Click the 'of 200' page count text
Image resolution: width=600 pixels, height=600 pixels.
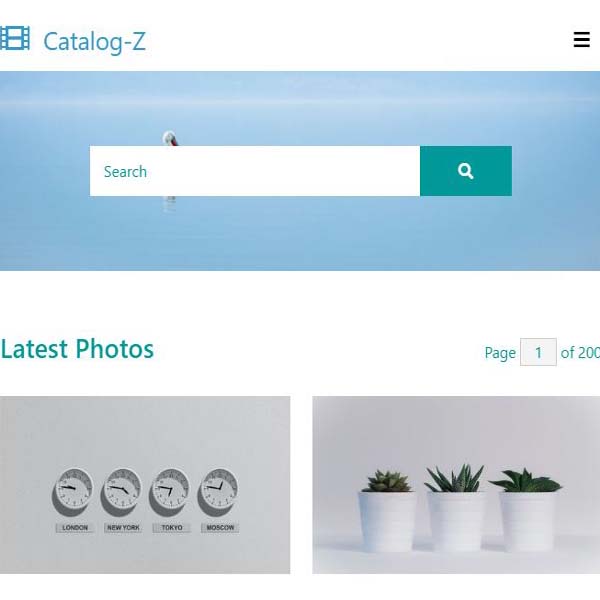(580, 352)
